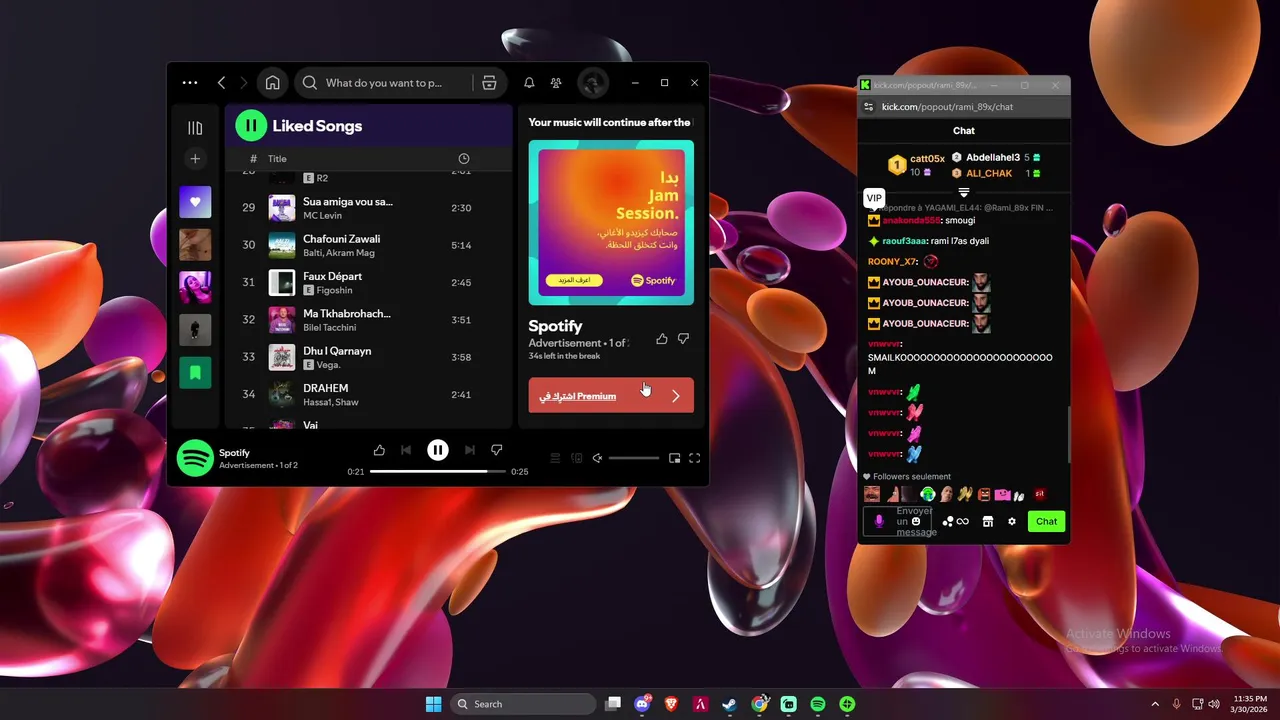
Task: Open Spotify What's New notifications bell
Action: coord(529,83)
